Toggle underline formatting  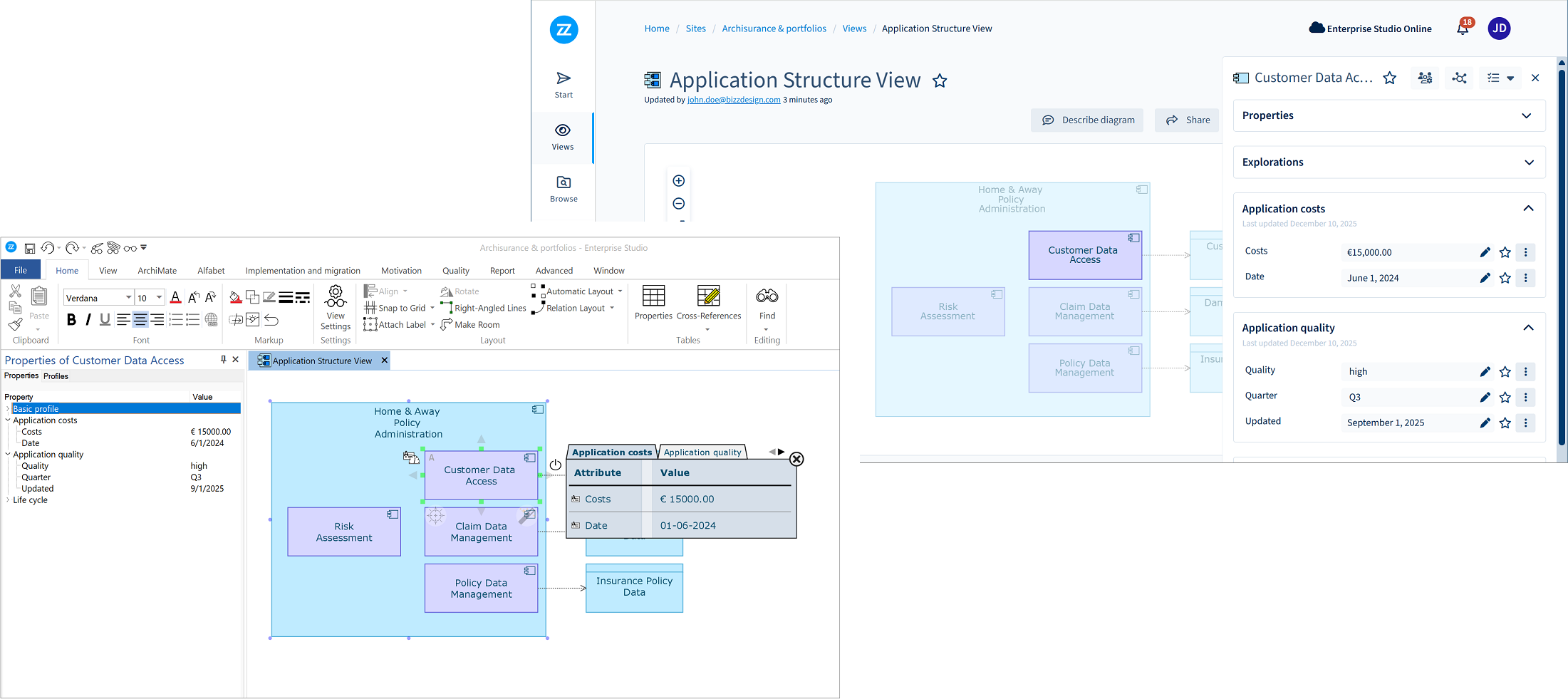coord(105,320)
